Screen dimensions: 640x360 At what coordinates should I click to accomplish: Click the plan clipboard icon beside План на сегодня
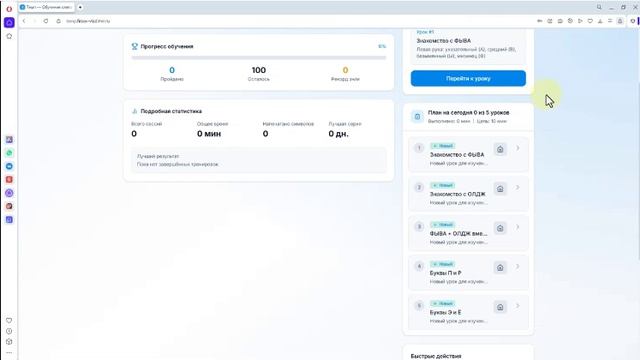pos(417,117)
